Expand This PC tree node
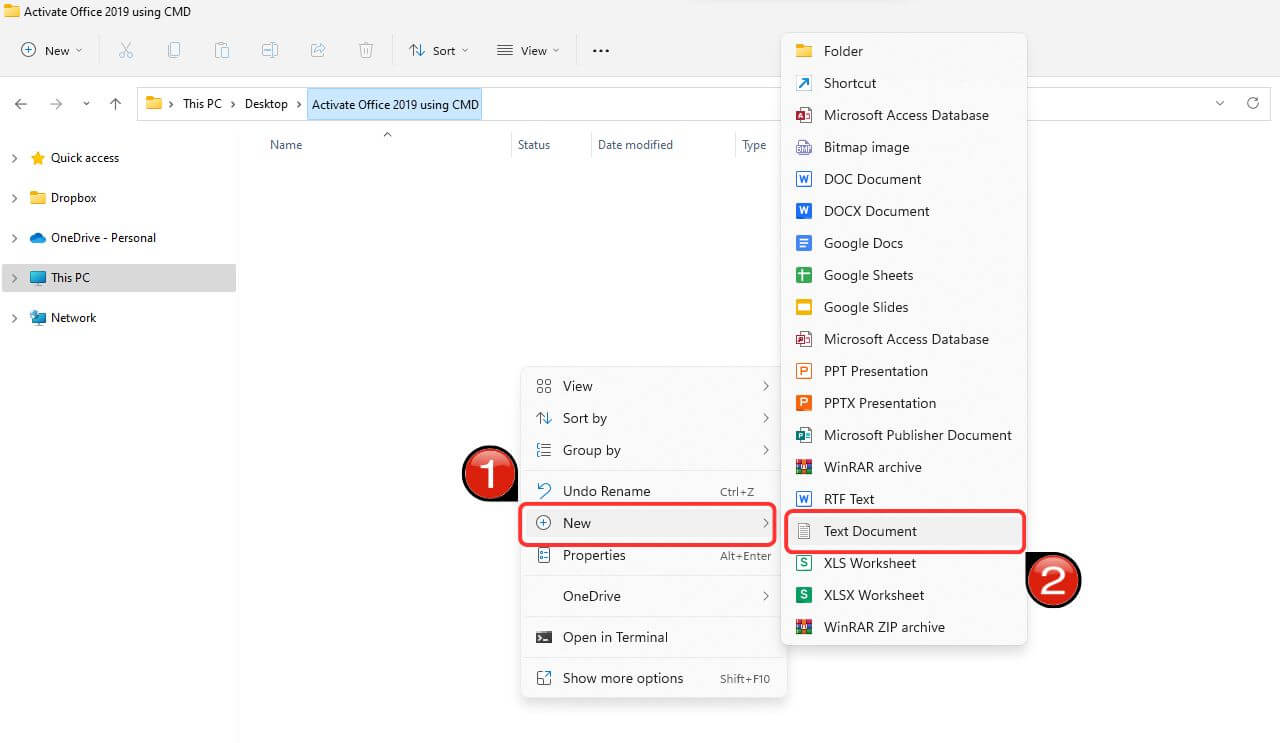Viewport: 1280px width, 743px height. [14, 278]
